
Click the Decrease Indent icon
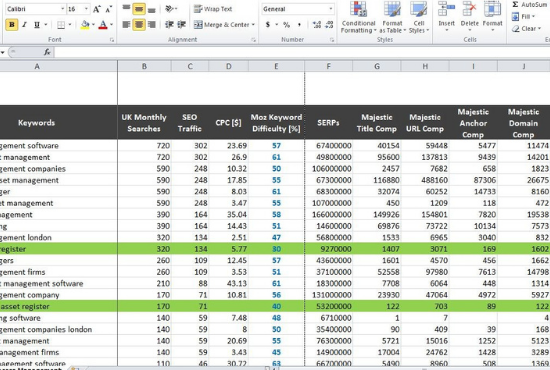169,25
